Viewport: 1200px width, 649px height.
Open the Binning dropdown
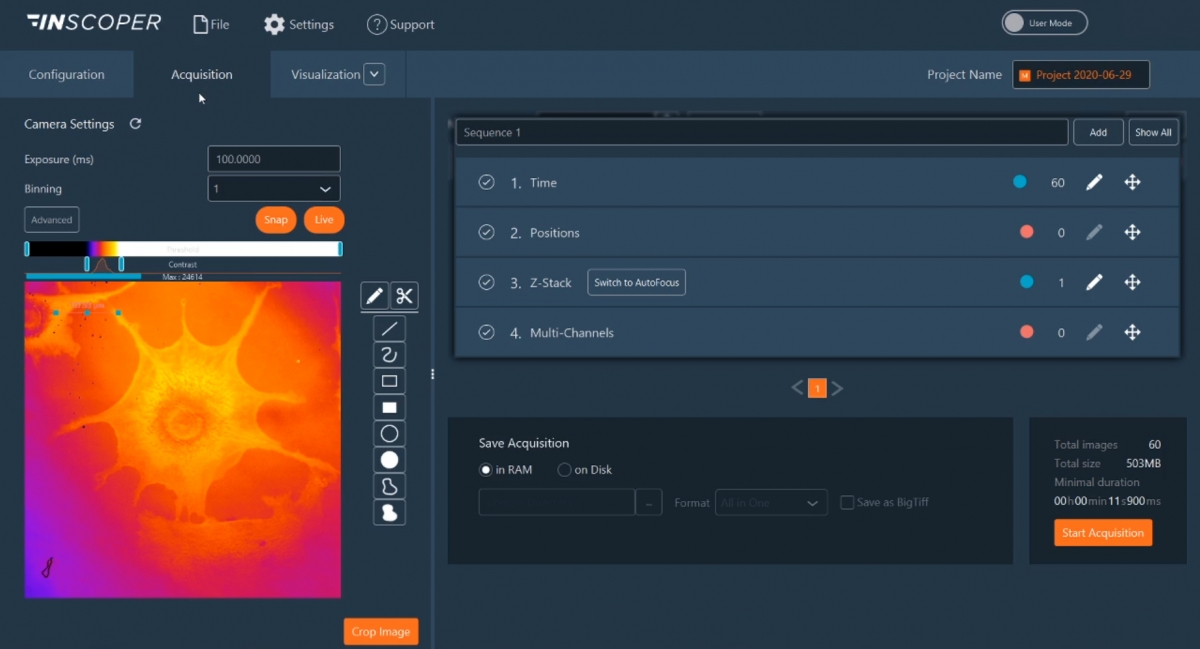tap(274, 188)
